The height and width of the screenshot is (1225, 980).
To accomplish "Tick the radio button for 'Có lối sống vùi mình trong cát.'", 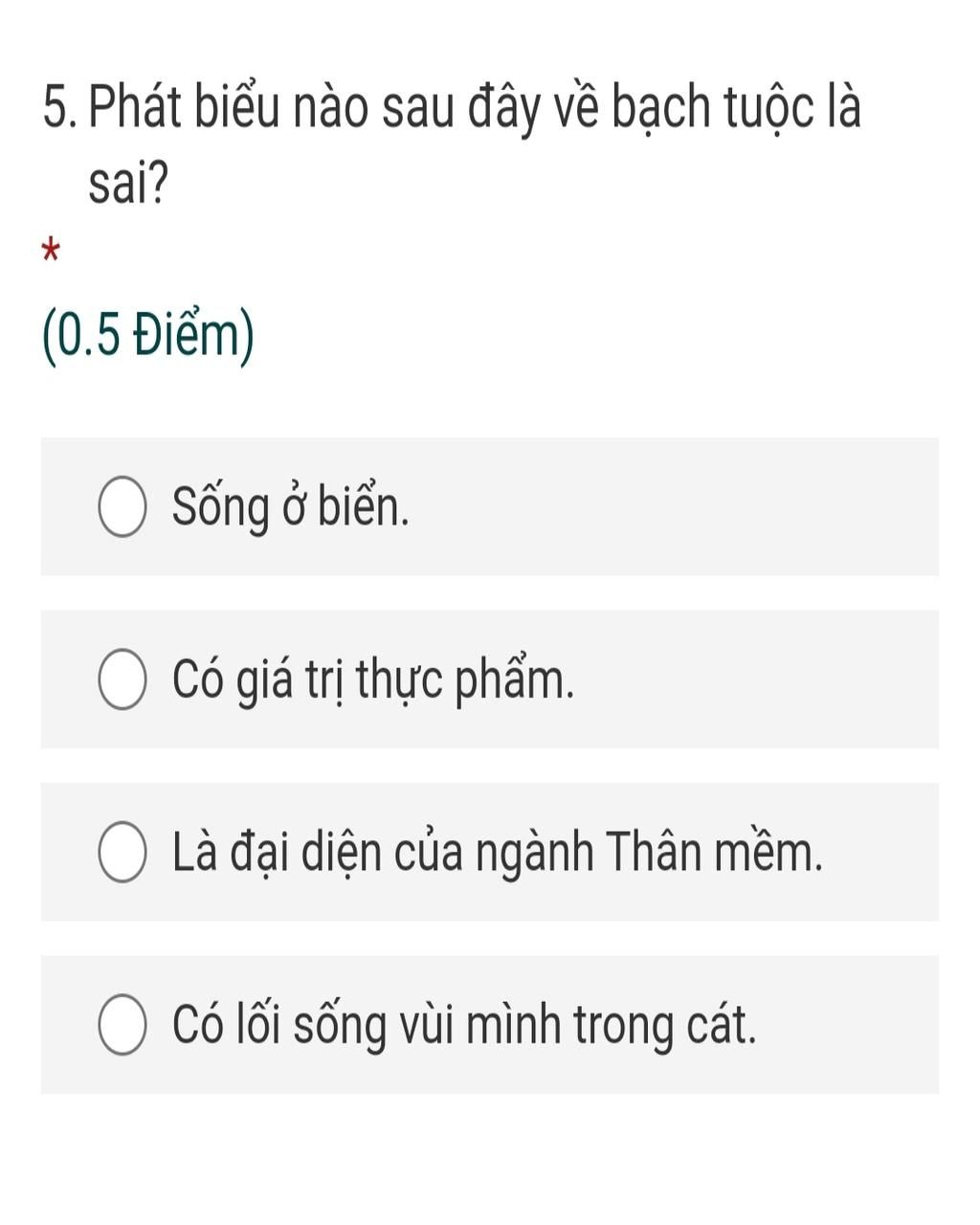I will pyautogui.click(x=122, y=1025).
